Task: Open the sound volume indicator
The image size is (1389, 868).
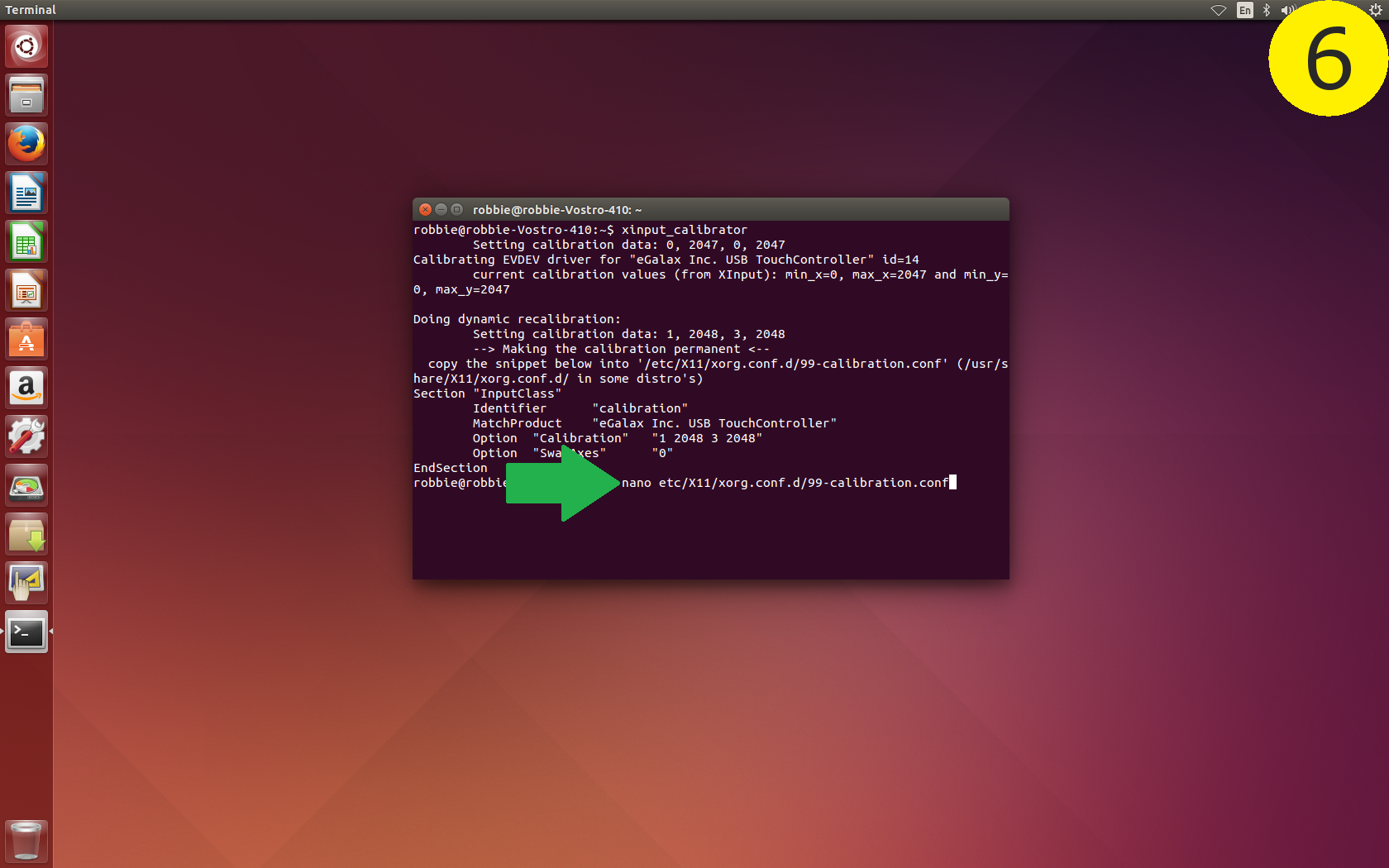Action: [x=1287, y=10]
